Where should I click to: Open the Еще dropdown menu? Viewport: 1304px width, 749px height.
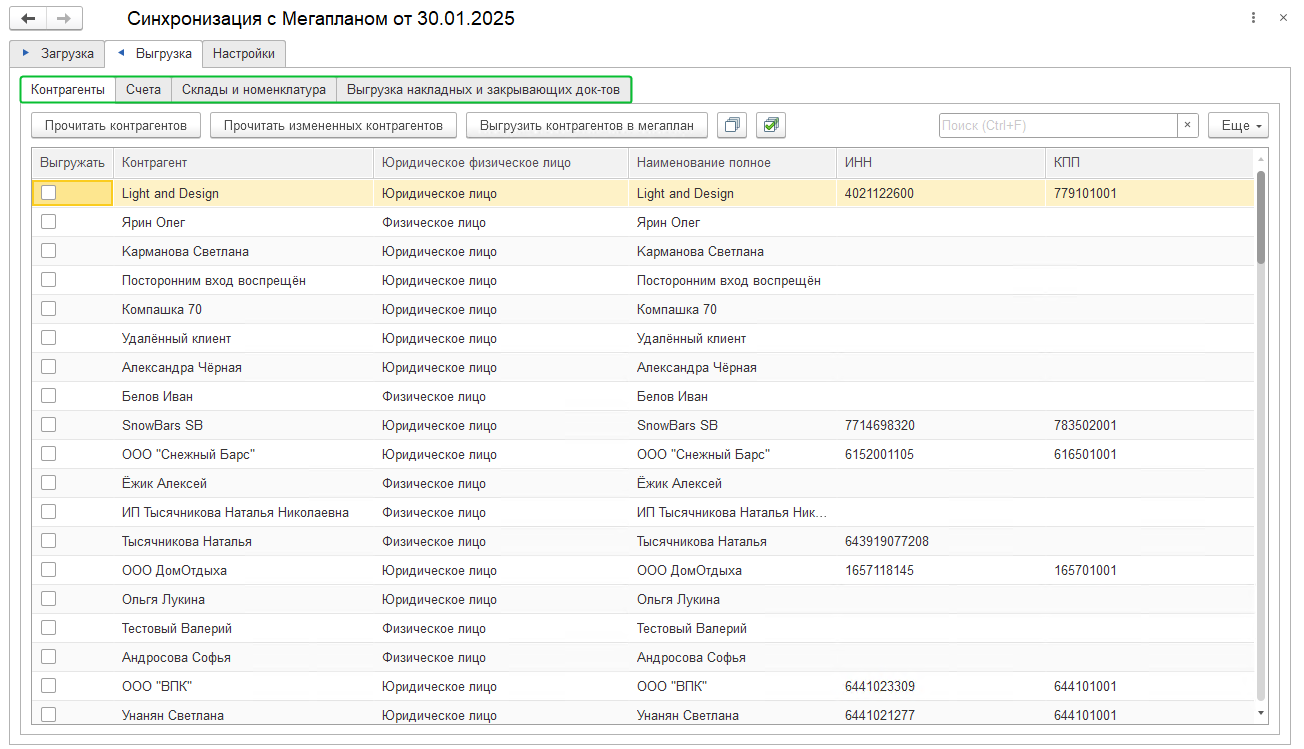tap(1238, 125)
